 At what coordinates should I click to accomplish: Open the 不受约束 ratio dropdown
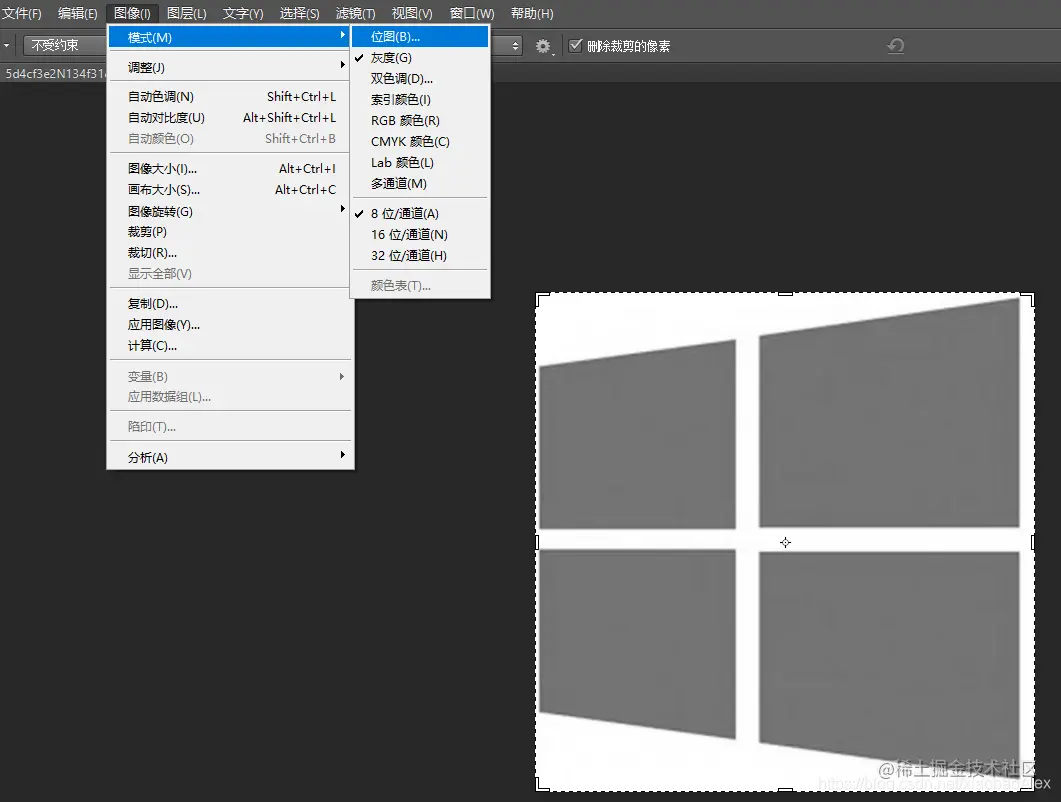click(65, 44)
